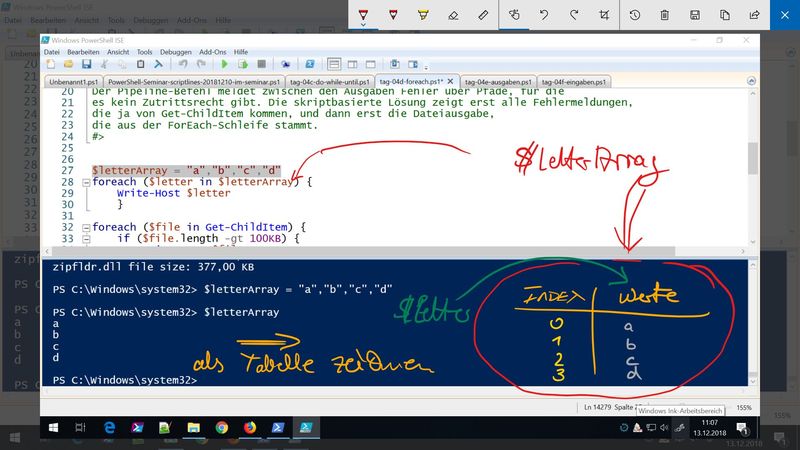Viewport: 800px width, 450px height.
Task: Click the 155% zoom value in status bar
Action: 744,408
